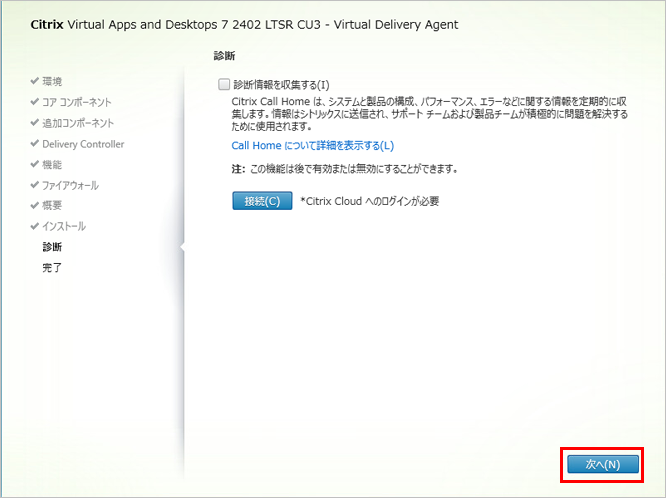The height and width of the screenshot is (498, 666).
Task: Click the sidebar pointer arrow beside 診断
Action: pos(181,247)
